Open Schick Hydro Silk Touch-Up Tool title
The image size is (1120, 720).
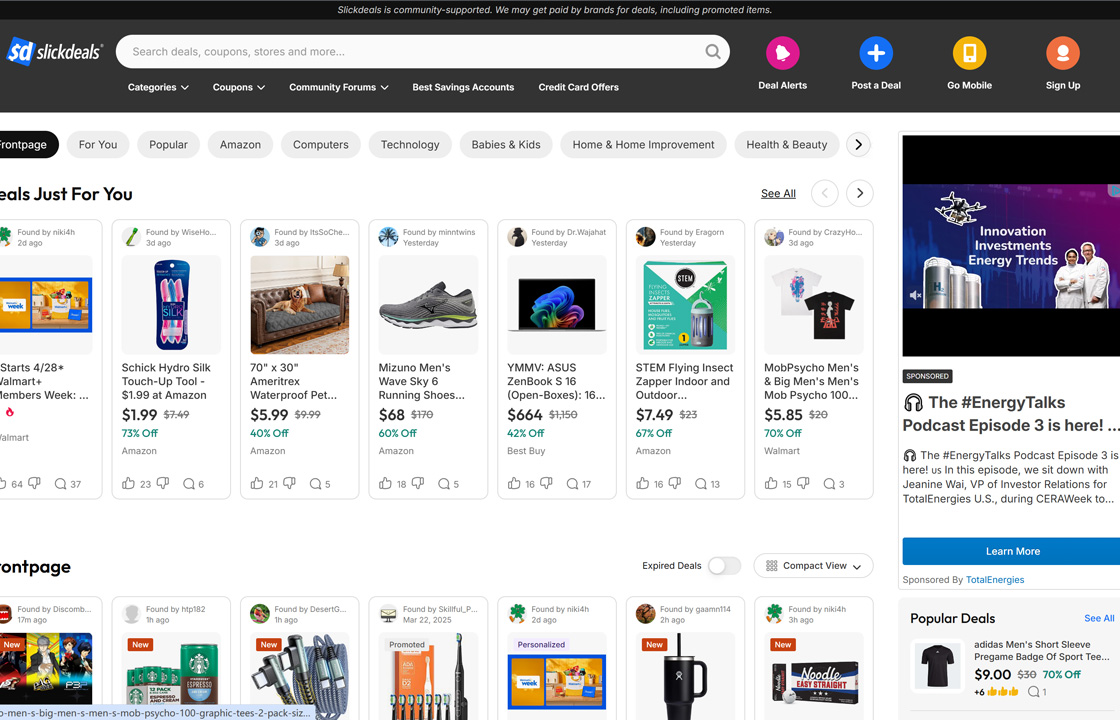tap(166, 381)
